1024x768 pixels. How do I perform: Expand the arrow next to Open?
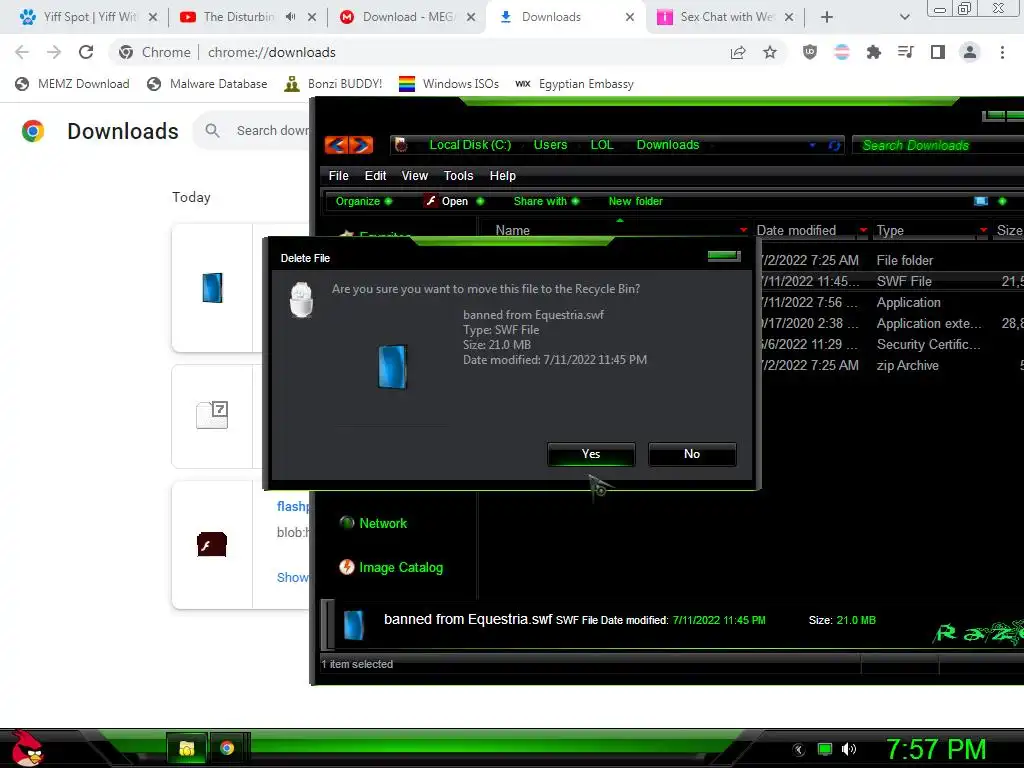(480, 201)
